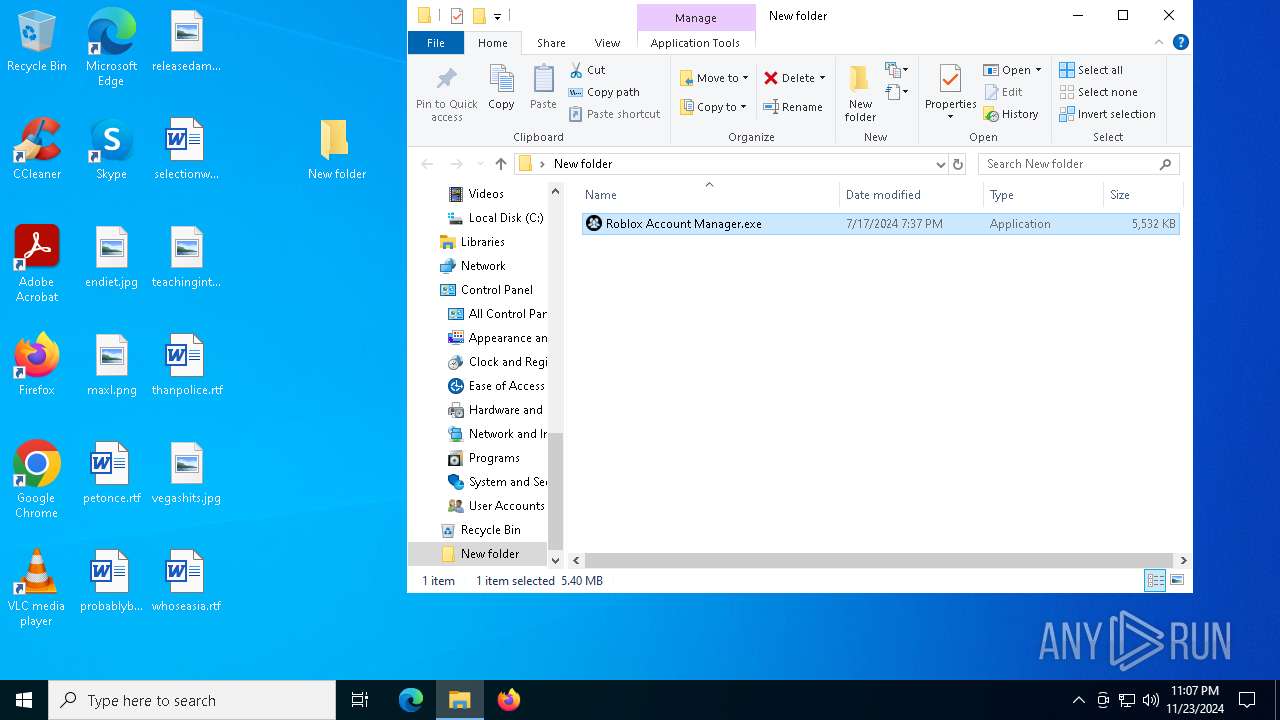Select Roblox Account Manager.exe file
This screenshot has height=720, width=1280.
click(881, 224)
